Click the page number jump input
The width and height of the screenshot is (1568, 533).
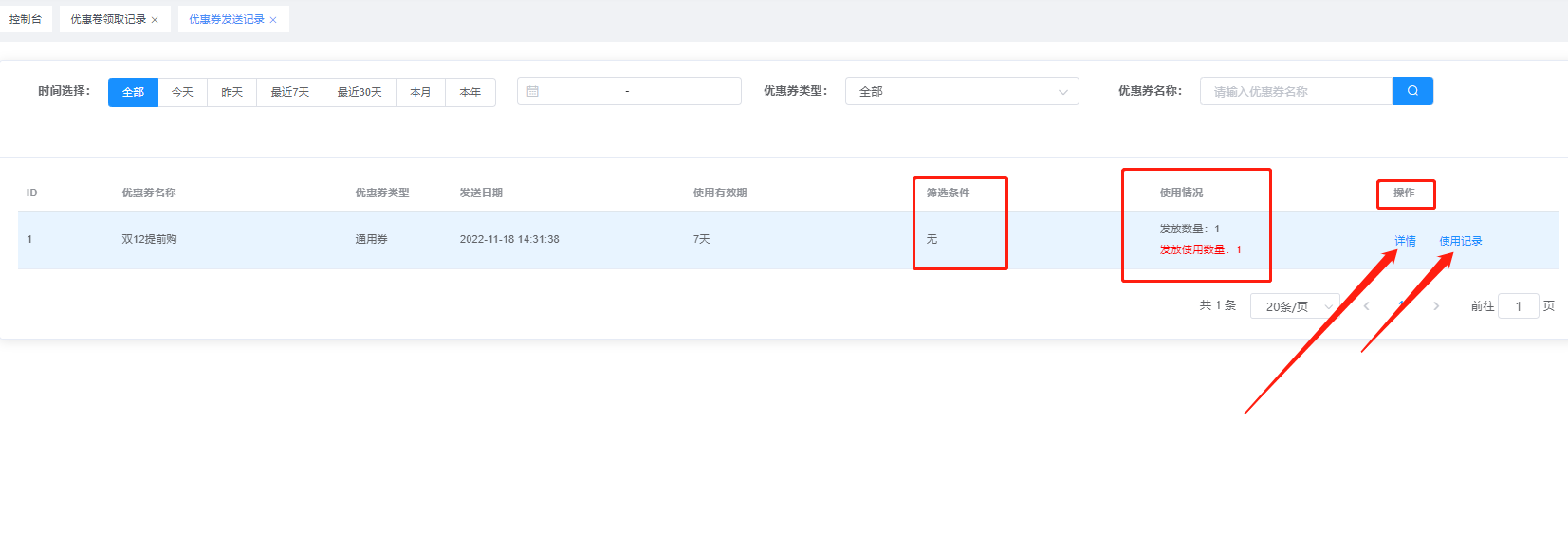(x=1518, y=306)
